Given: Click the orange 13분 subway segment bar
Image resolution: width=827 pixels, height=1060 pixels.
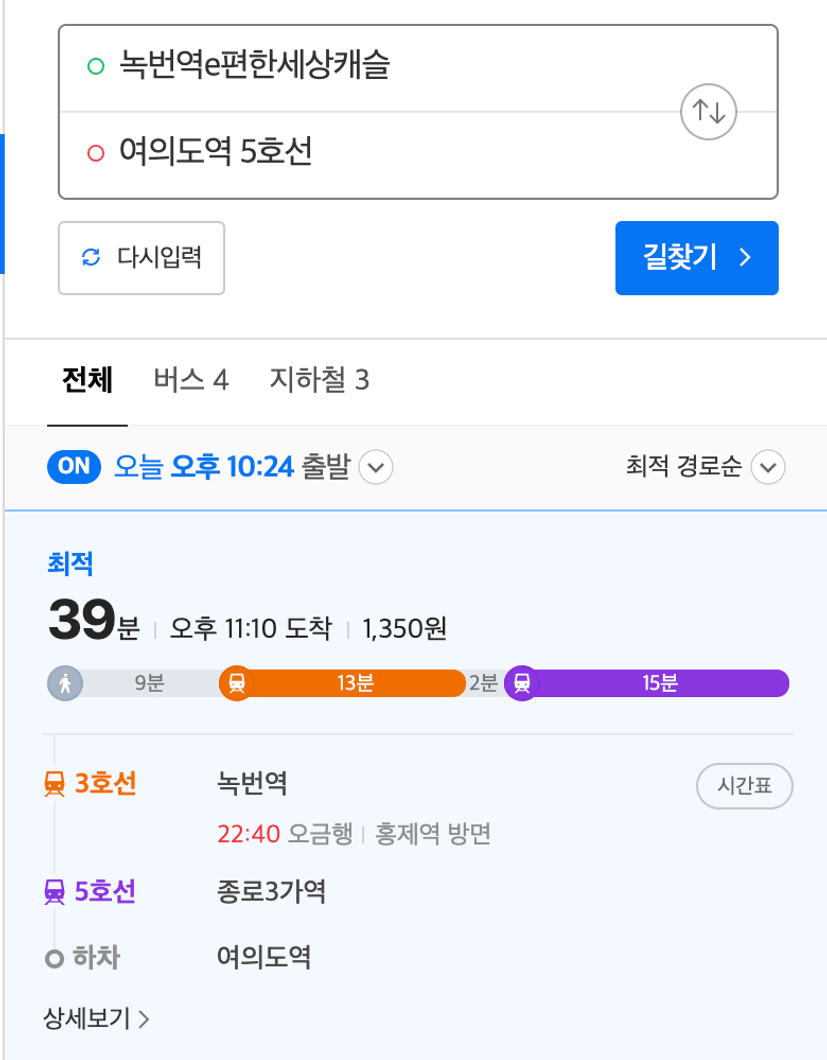Looking at the screenshot, I should click(355, 683).
